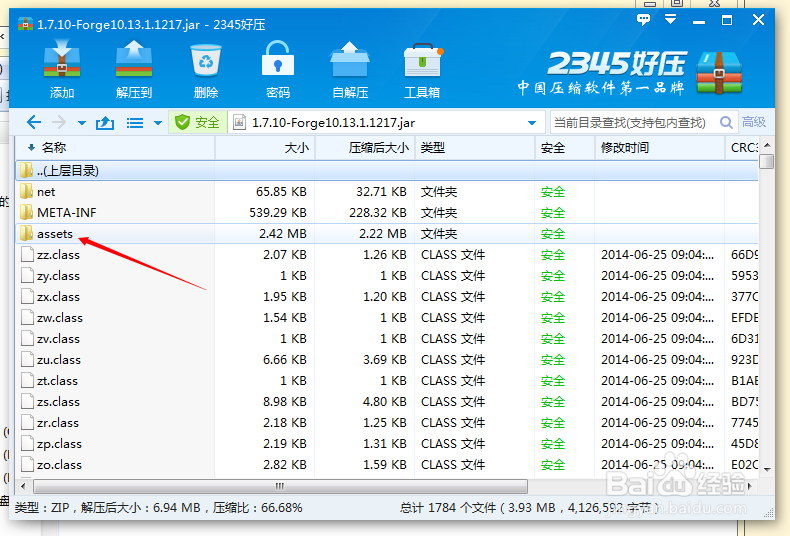Click the assets folder icon
The image size is (790, 536).
[26, 234]
